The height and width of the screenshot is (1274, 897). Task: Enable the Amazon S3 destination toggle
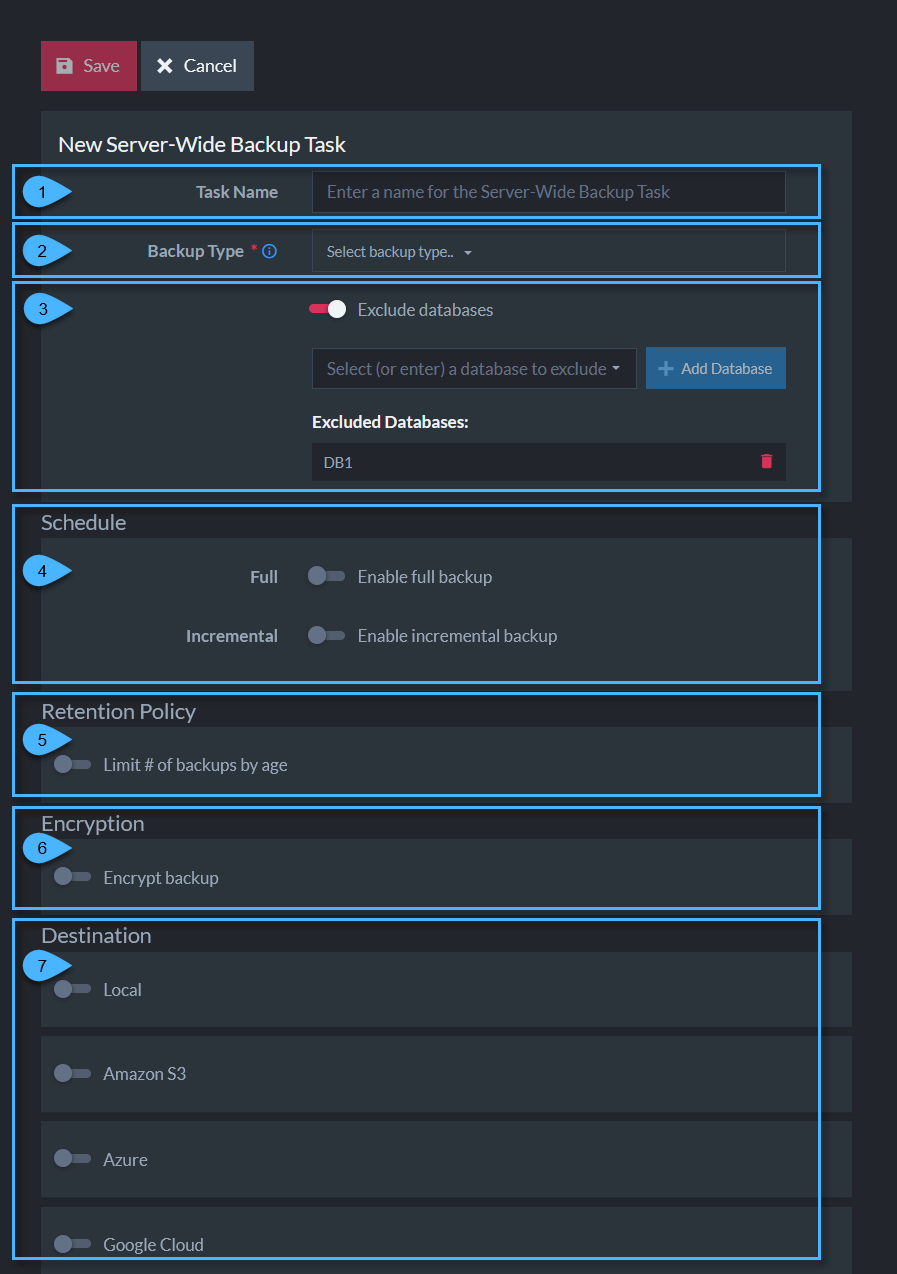73,1073
